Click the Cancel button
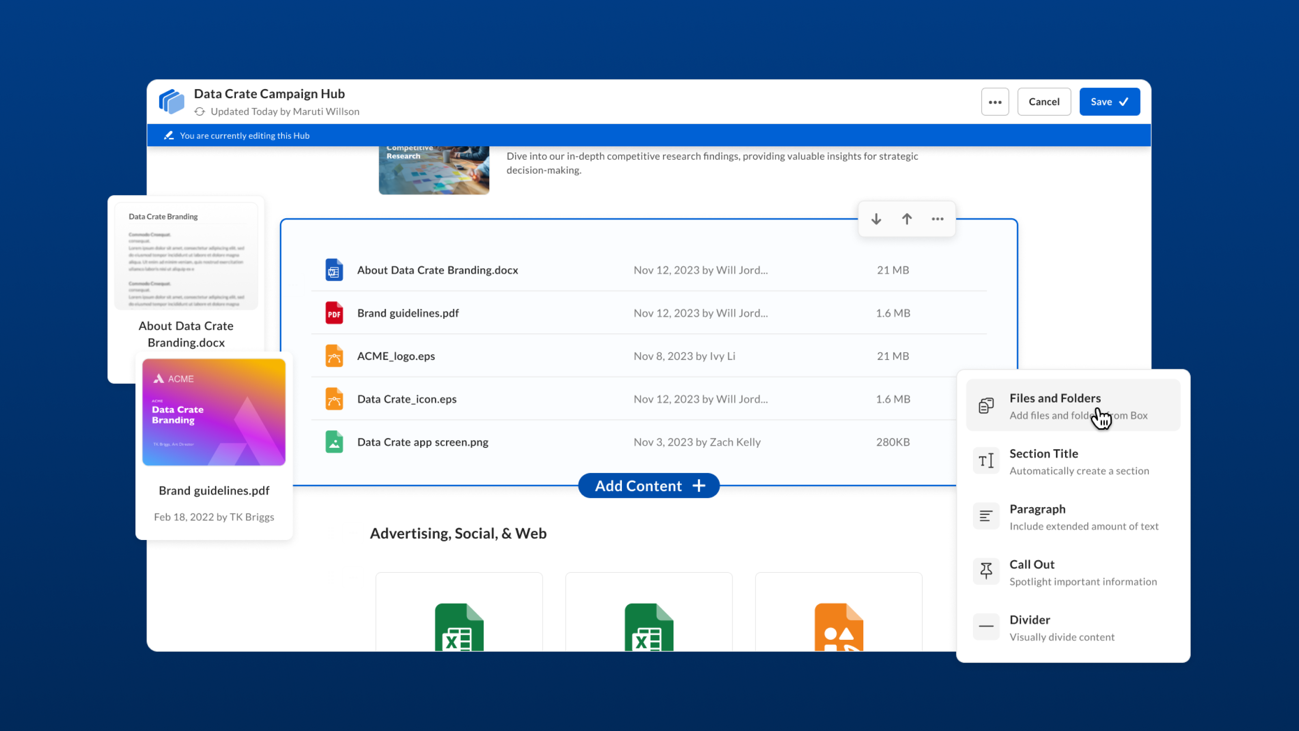Image resolution: width=1299 pixels, height=731 pixels. [x=1044, y=102]
